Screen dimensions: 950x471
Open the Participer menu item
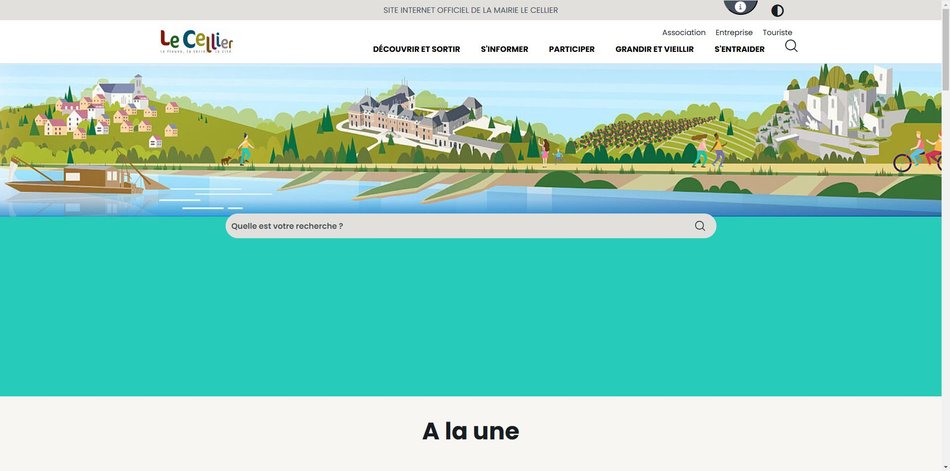click(571, 49)
